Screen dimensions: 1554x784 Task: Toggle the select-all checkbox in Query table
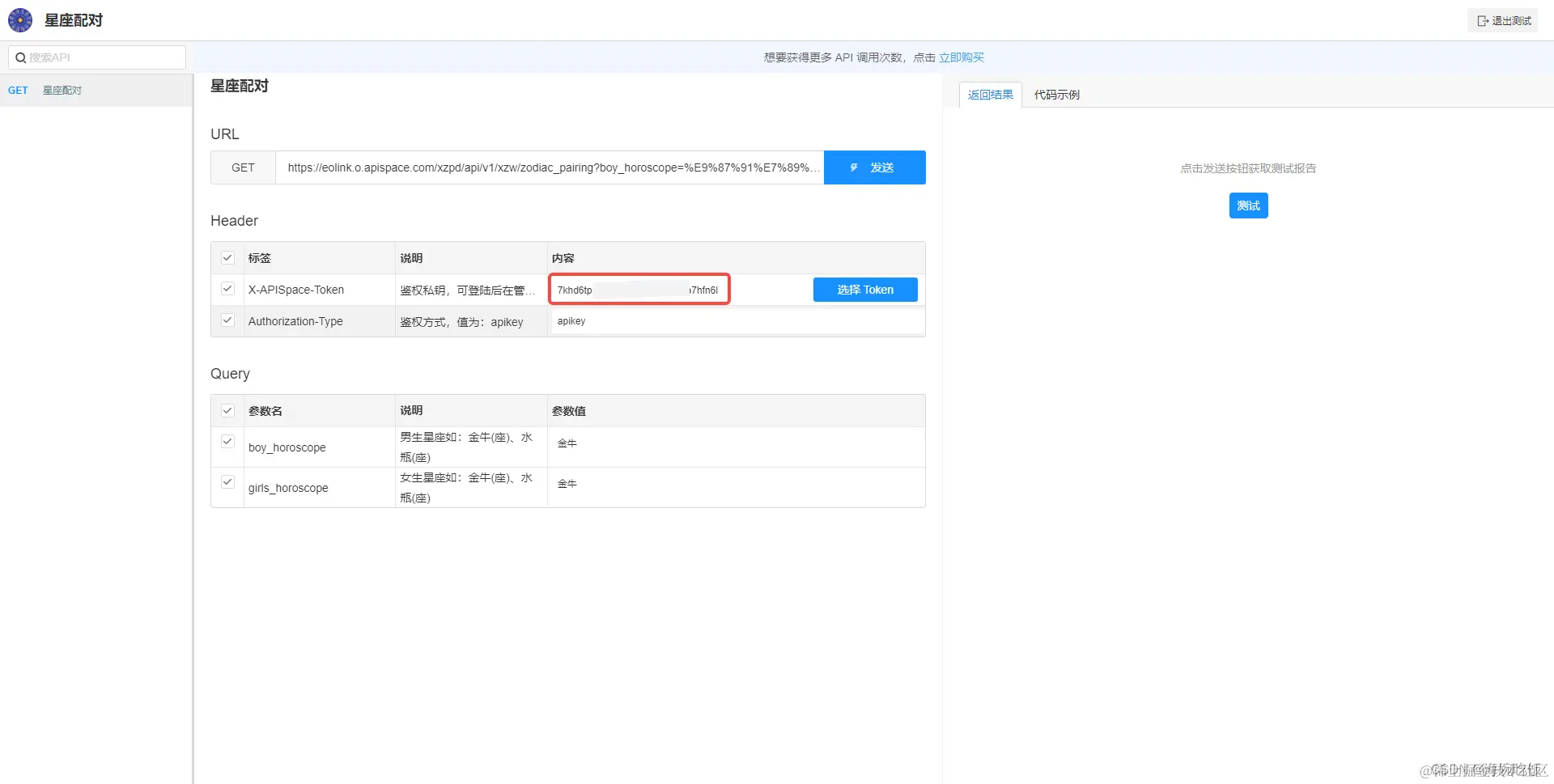(x=227, y=410)
